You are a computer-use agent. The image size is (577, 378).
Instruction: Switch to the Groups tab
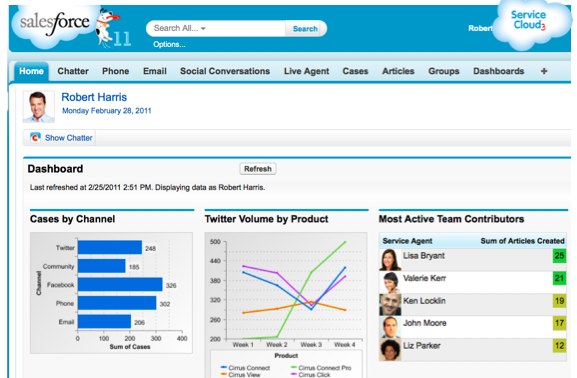click(x=443, y=71)
